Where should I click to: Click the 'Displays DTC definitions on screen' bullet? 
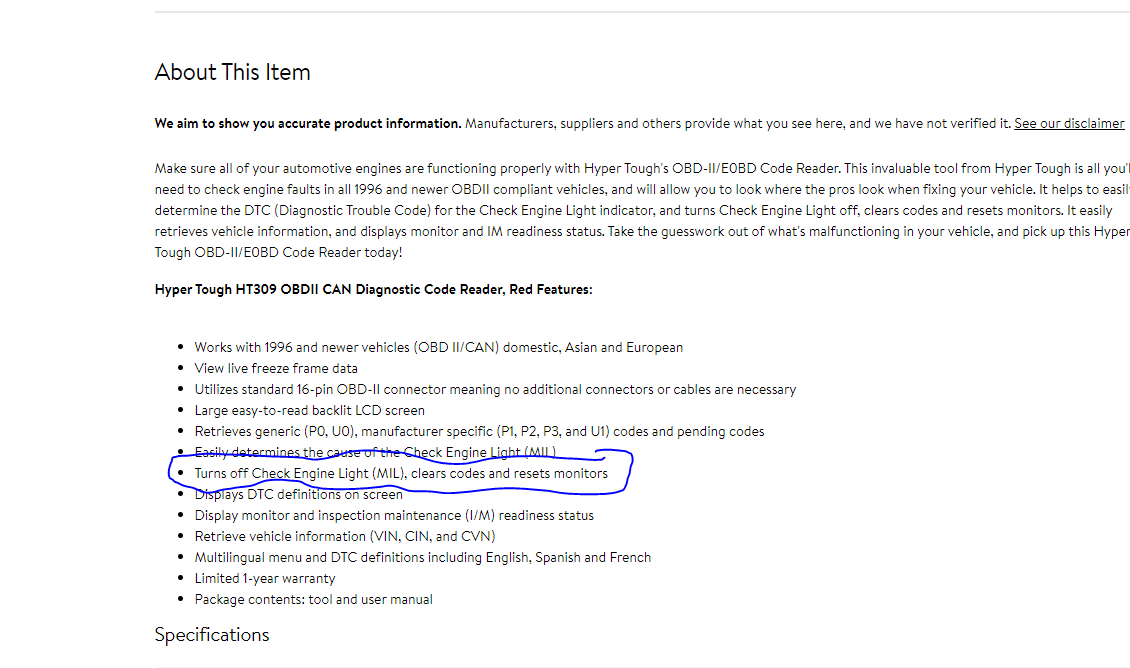point(299,495)
